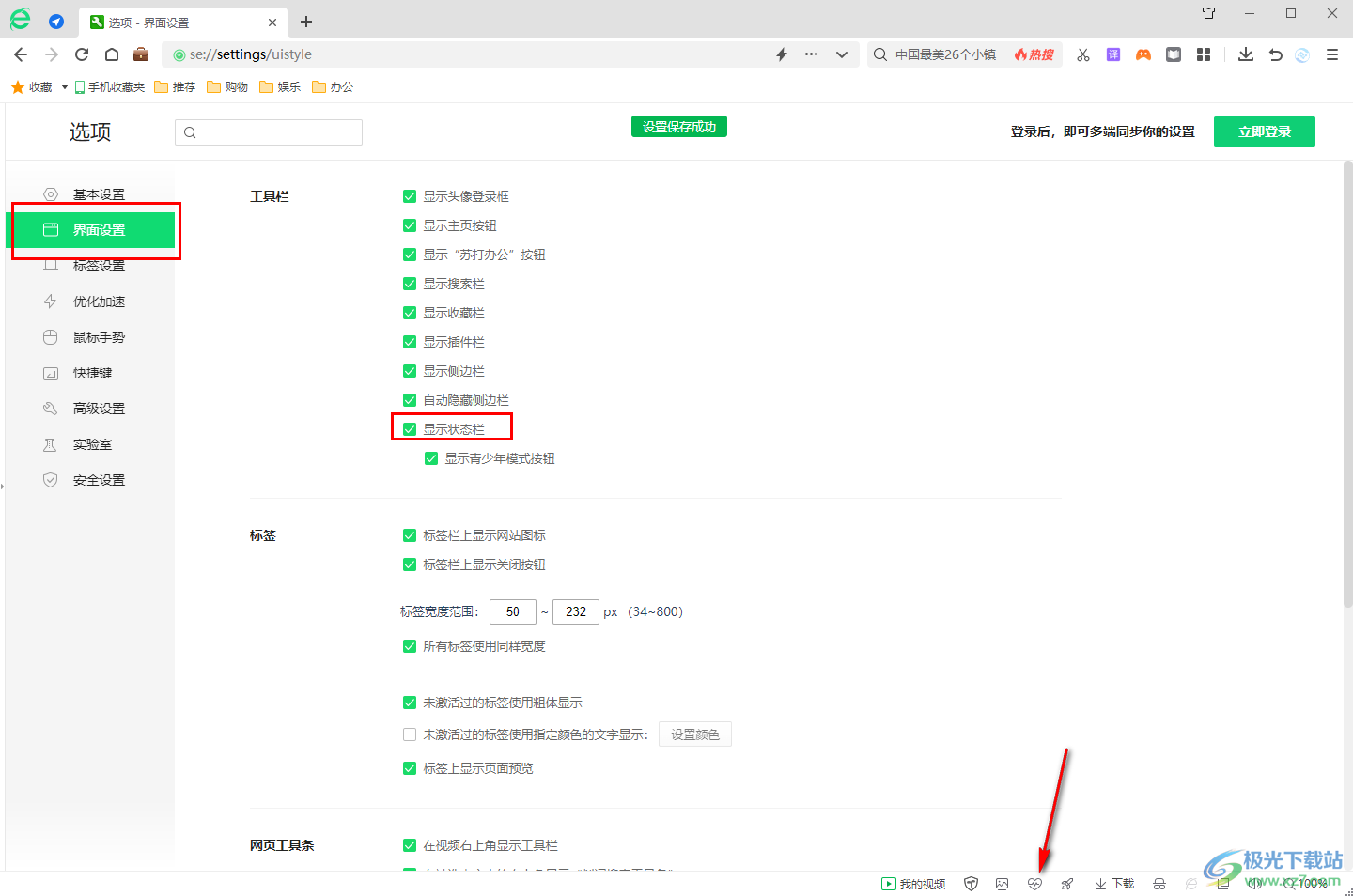This screenshot has width=1353, height=896.
Task: Open the translate 译 plugin
Action: tap(1113, 54)
